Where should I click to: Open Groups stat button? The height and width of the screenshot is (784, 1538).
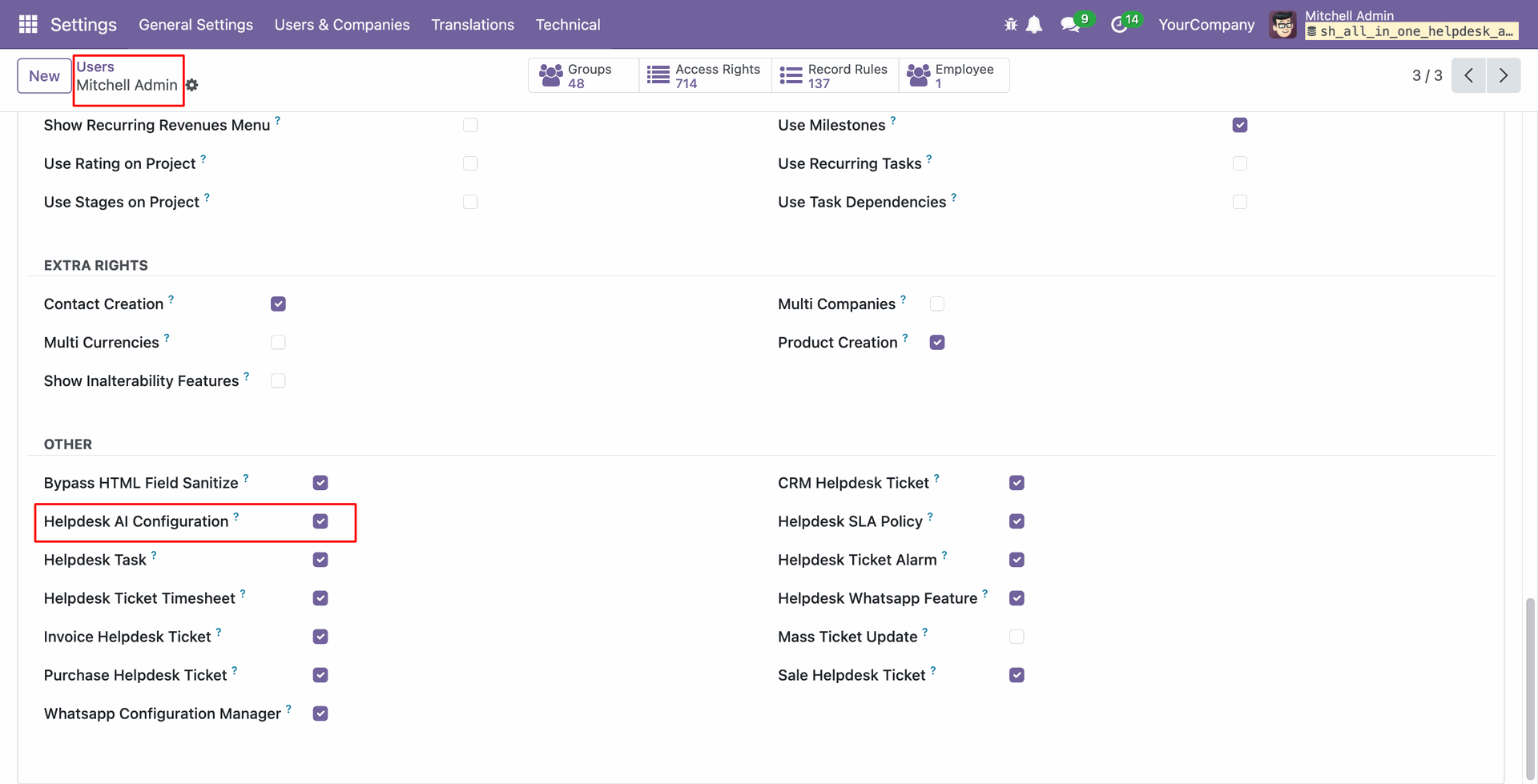pyautogui.click(x=584, y=75)
